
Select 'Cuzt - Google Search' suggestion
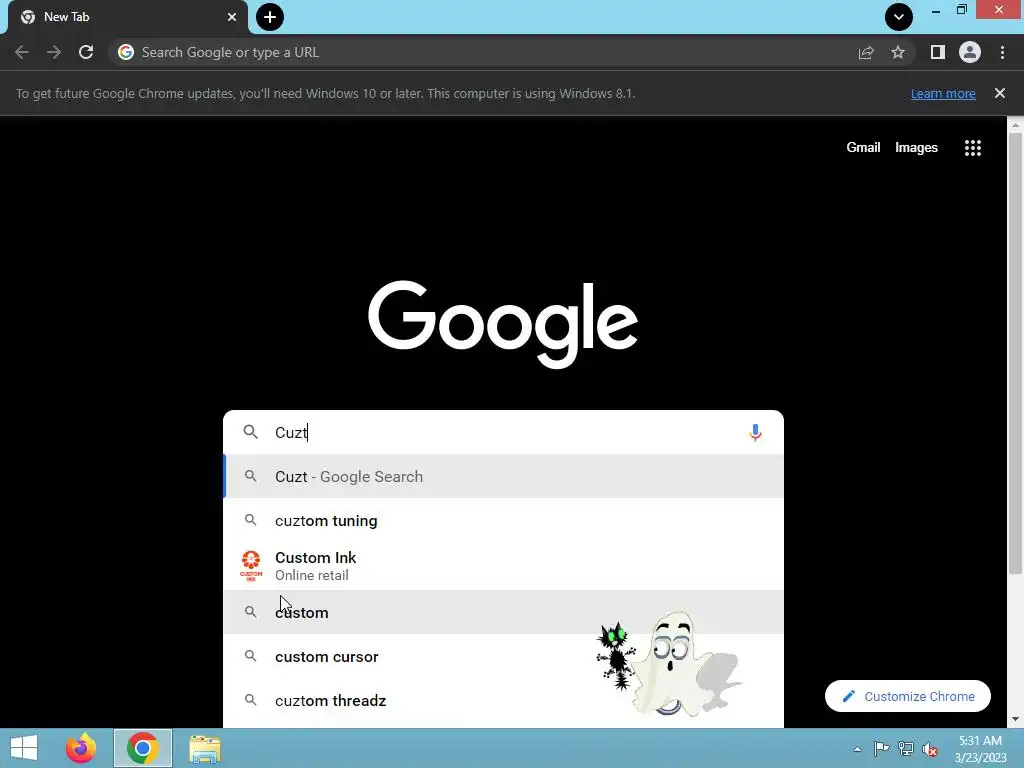[x=503, y=477]
